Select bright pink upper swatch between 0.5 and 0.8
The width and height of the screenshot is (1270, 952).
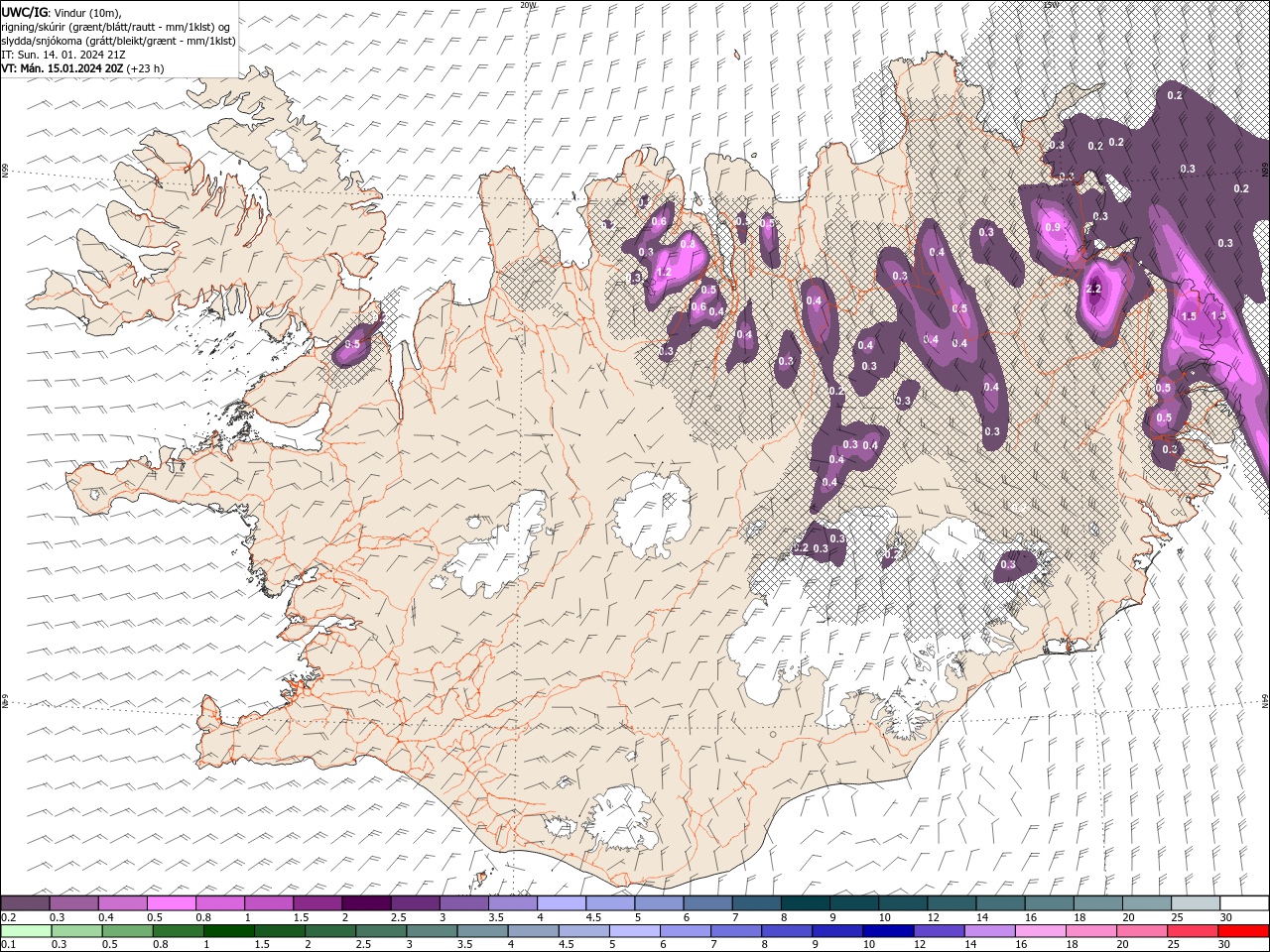tap(171, 903)
